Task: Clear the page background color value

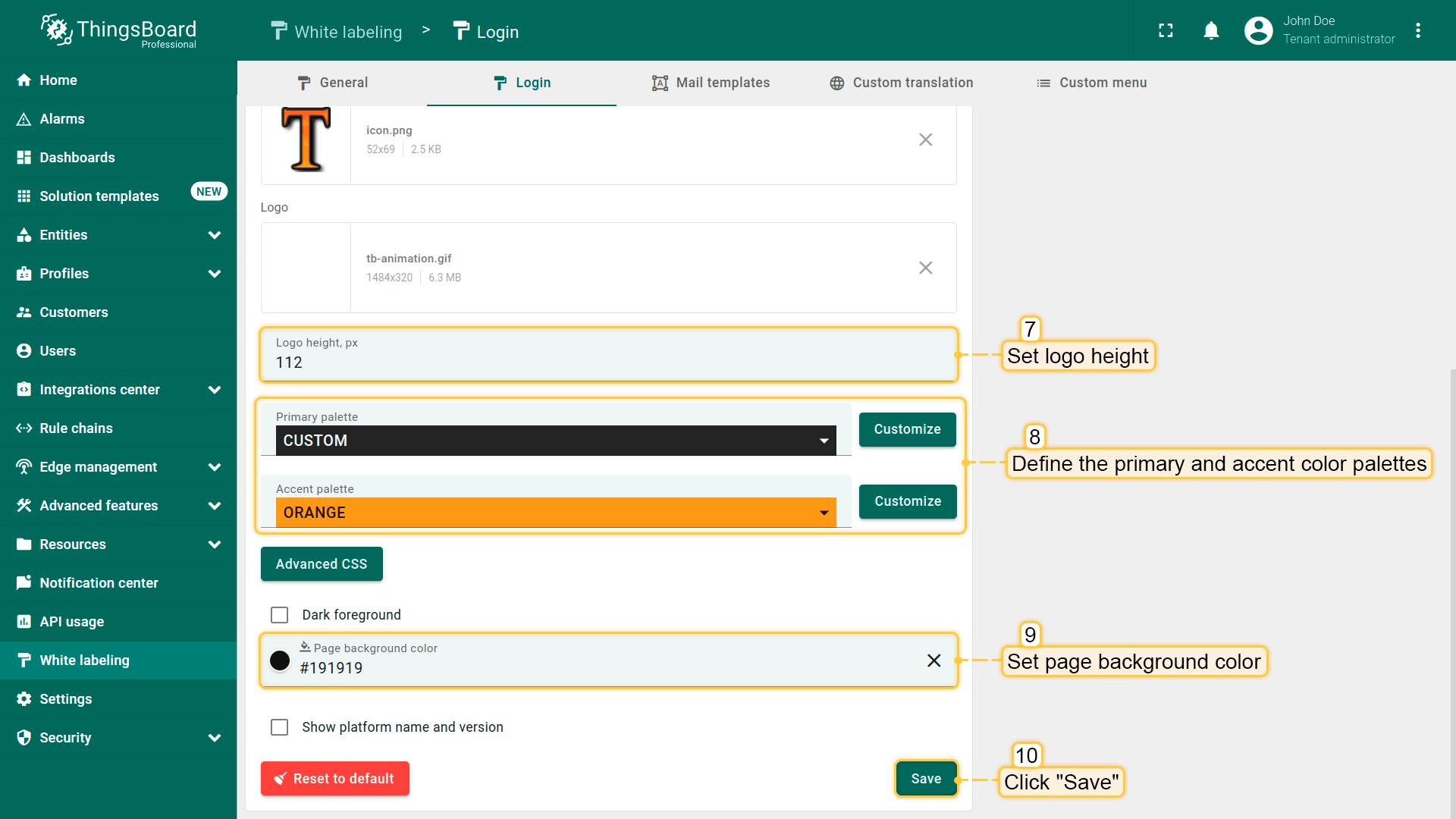Action: click(x=934, y=661)
